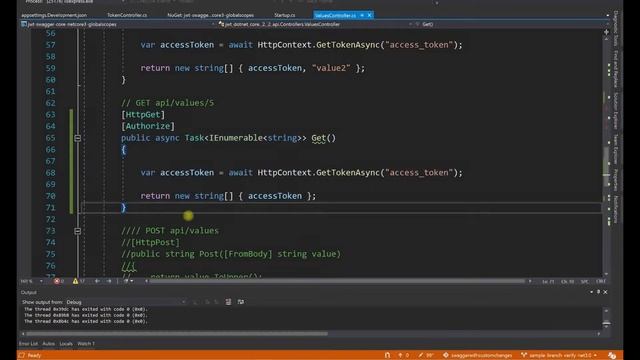
Task: Click the Output panel title
Action: coord(29,292)
